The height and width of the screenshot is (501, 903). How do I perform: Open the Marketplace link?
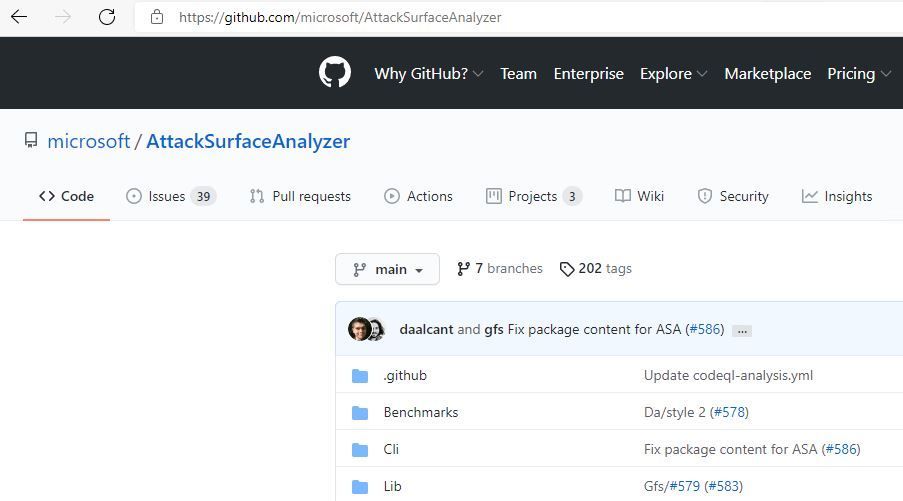pos(768,74)
